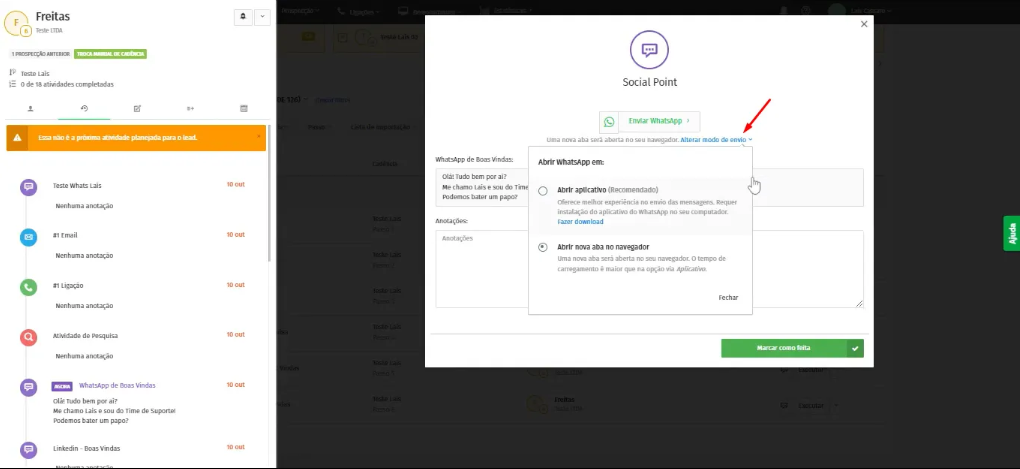
Task: Select the #1 Ligação activity title
Action: point(68,285)
